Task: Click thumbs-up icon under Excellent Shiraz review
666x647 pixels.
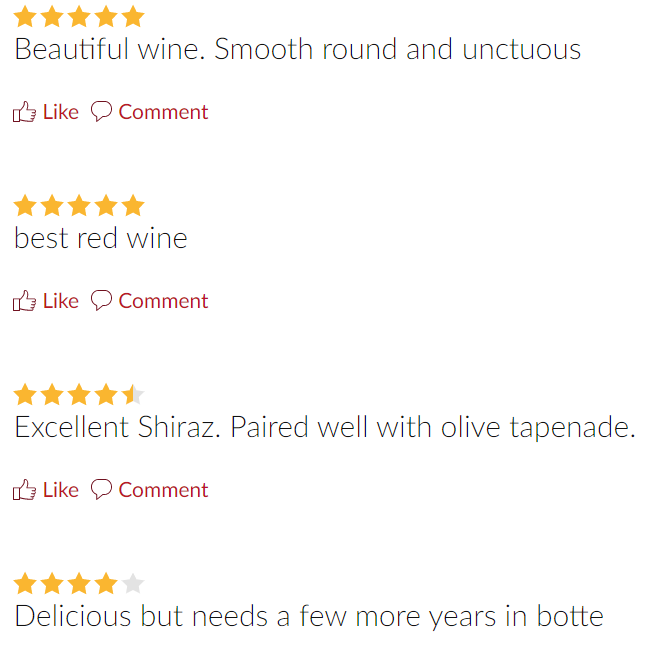Action: tap(25, 490)
